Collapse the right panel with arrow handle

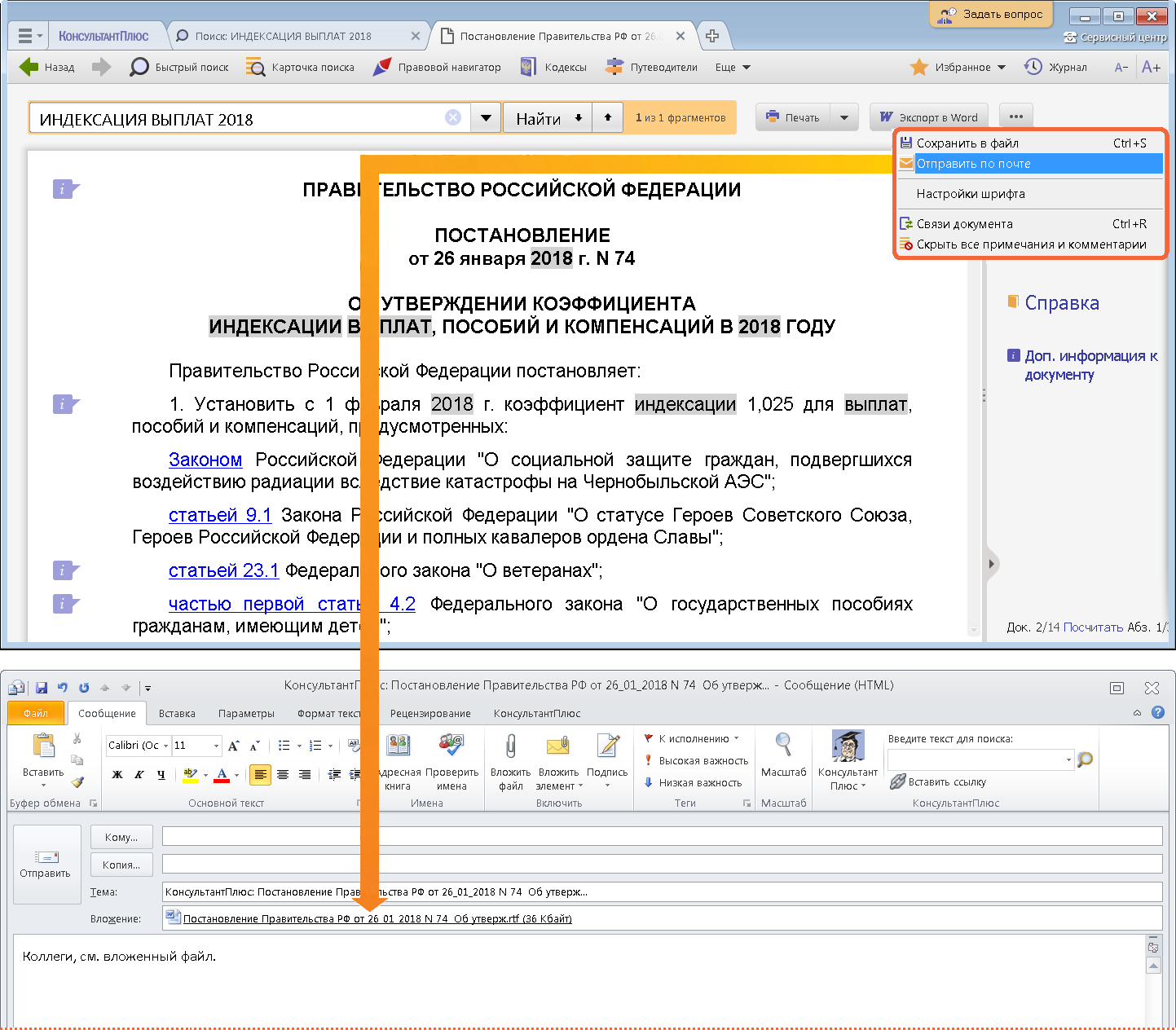(992, 564)
